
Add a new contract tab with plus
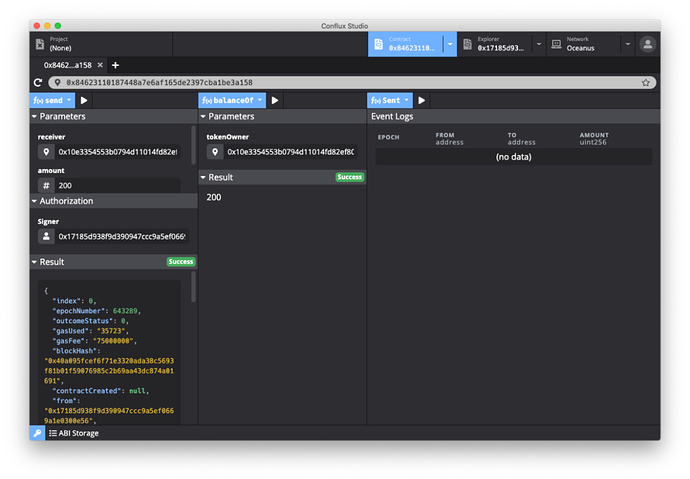point(115,65)
